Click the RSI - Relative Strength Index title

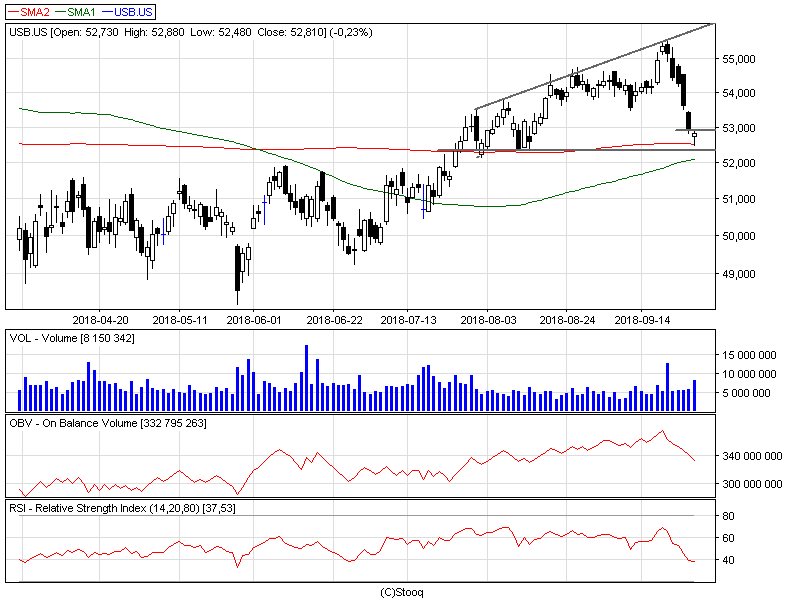pyautogui.click(x=122, y=509)
